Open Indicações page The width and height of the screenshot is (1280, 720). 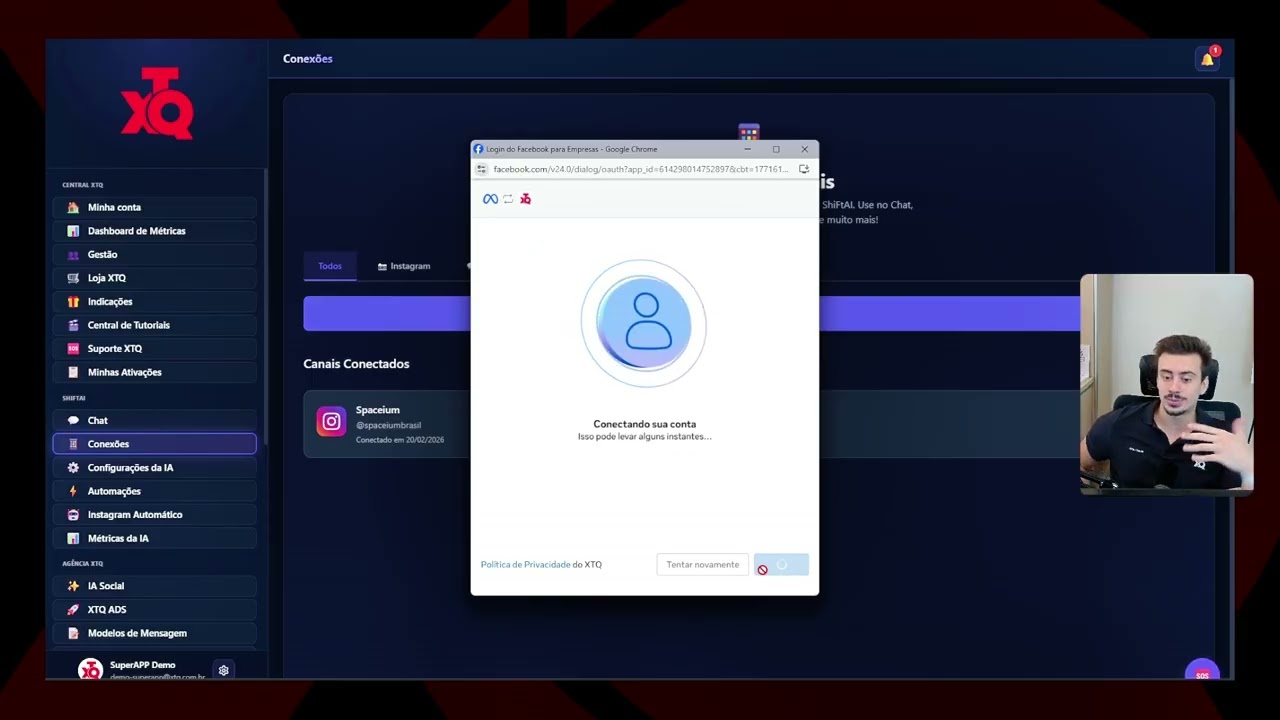pyautogui.click(x=154, y=301)
